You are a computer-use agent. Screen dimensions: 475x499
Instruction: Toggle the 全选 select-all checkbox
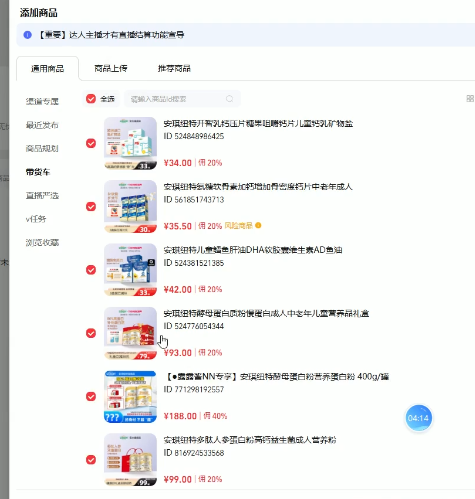(91, 99)
